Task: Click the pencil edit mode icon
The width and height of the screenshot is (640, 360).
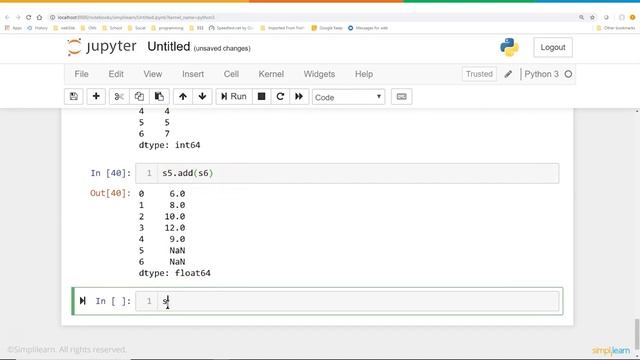Action: [508, 74]
